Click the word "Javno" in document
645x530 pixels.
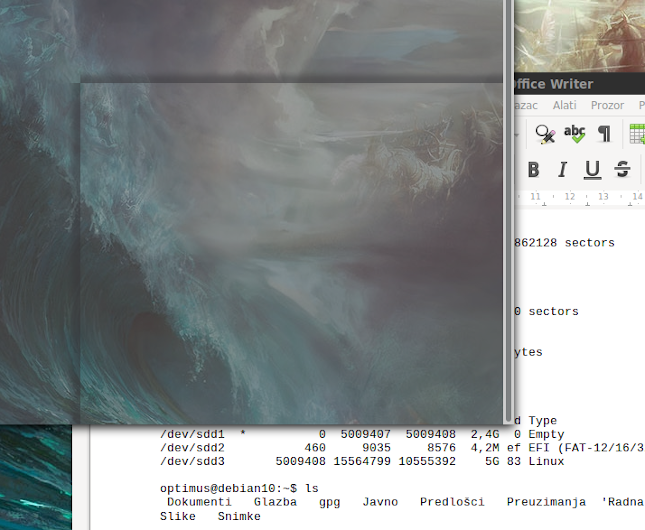click(x=380, y=502)
